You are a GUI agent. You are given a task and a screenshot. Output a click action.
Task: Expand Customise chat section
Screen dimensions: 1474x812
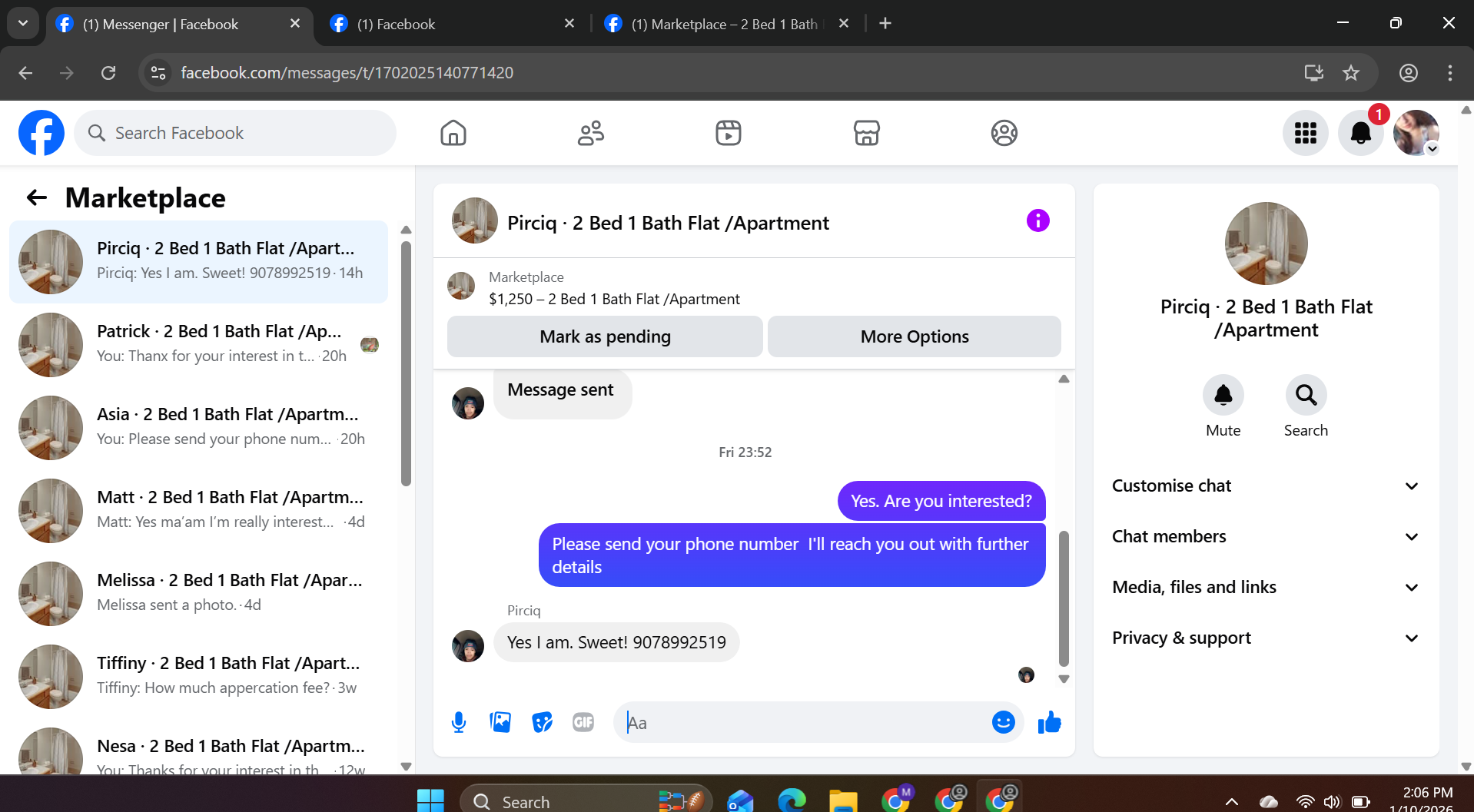click(x=1265, y=486)
